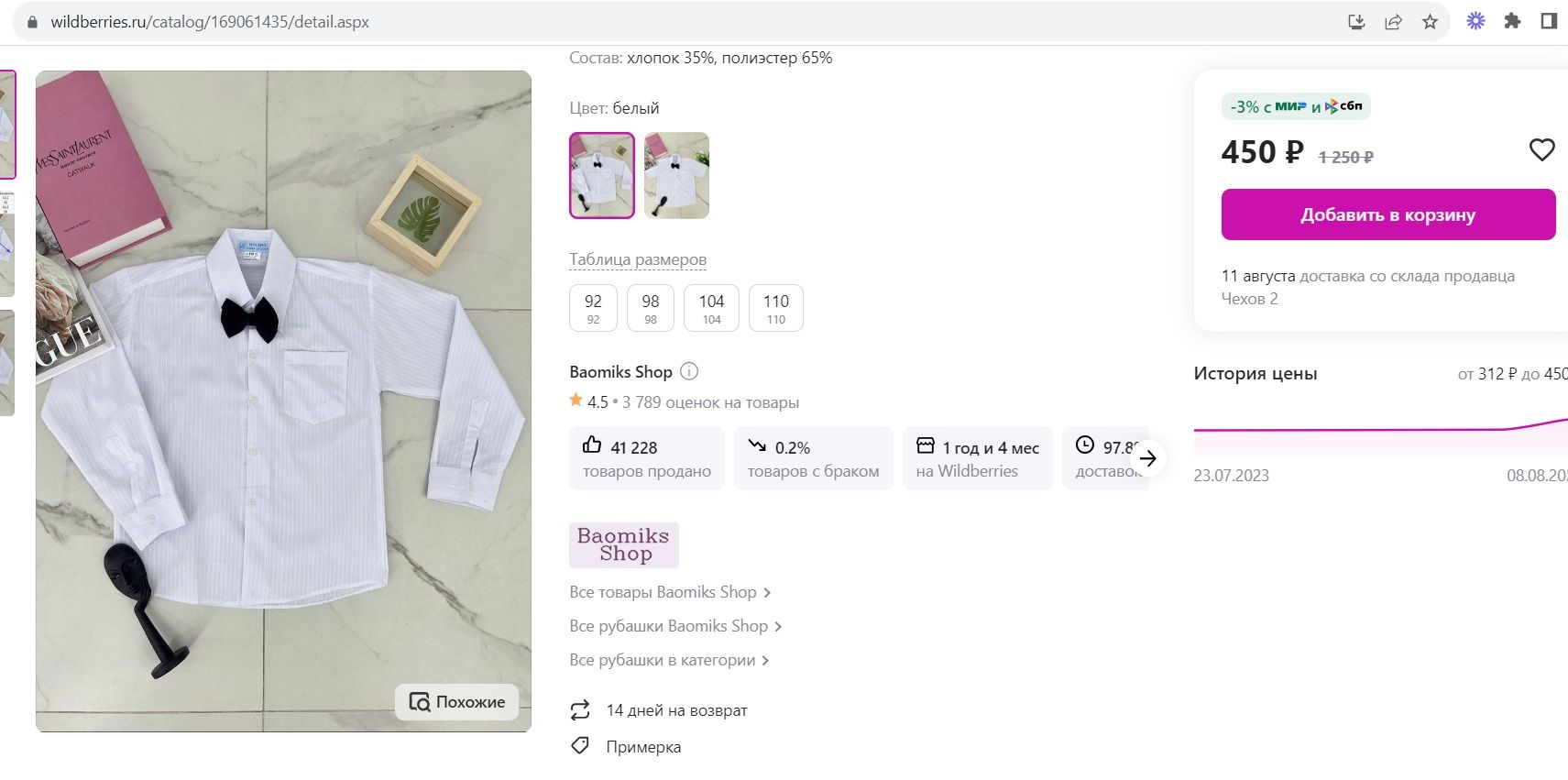Bookmark this page with the star icon
The image size is (1568, 780).
(x=1430, y=22)
